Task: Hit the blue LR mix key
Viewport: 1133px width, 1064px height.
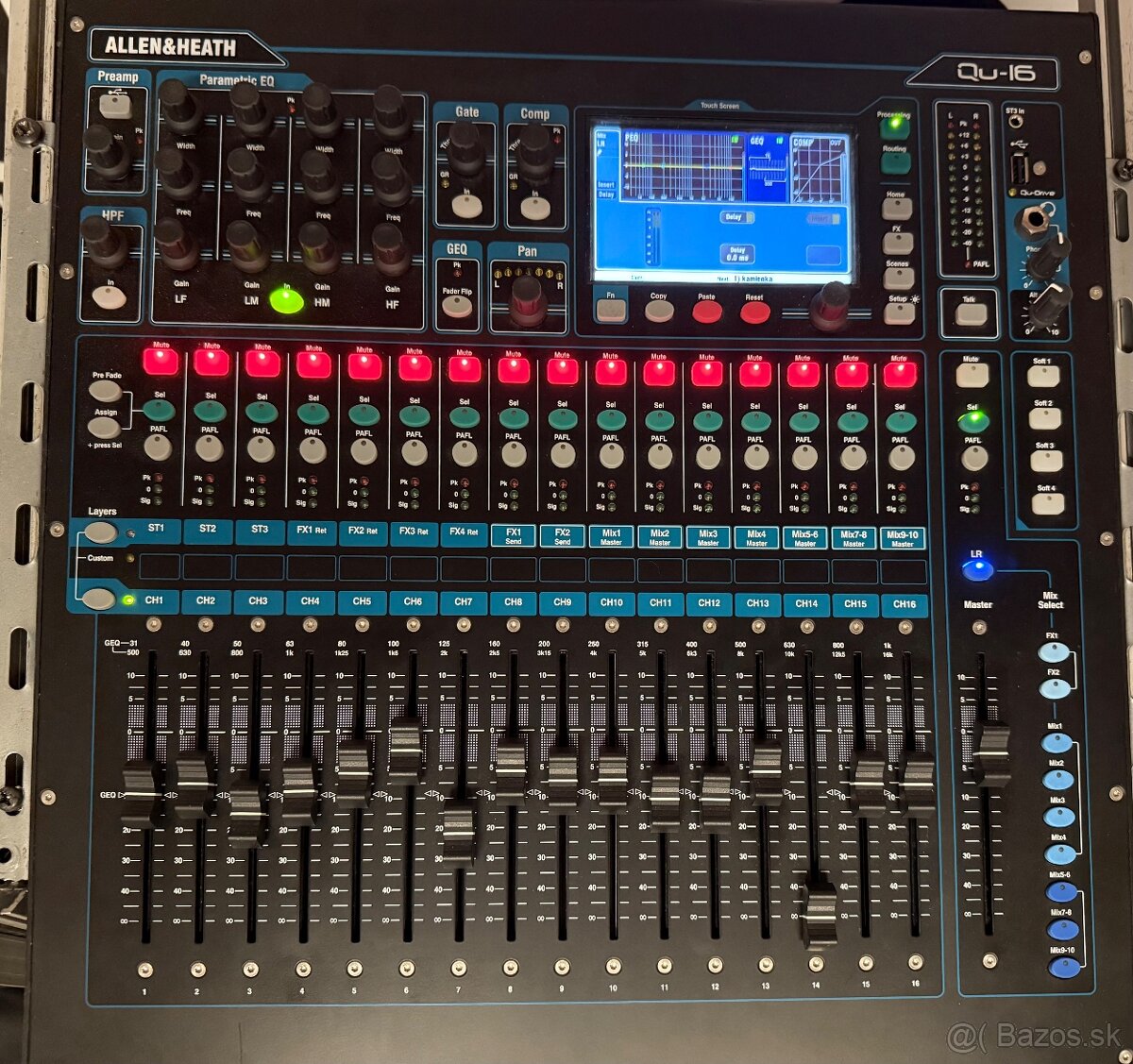Action: (977, 569)
